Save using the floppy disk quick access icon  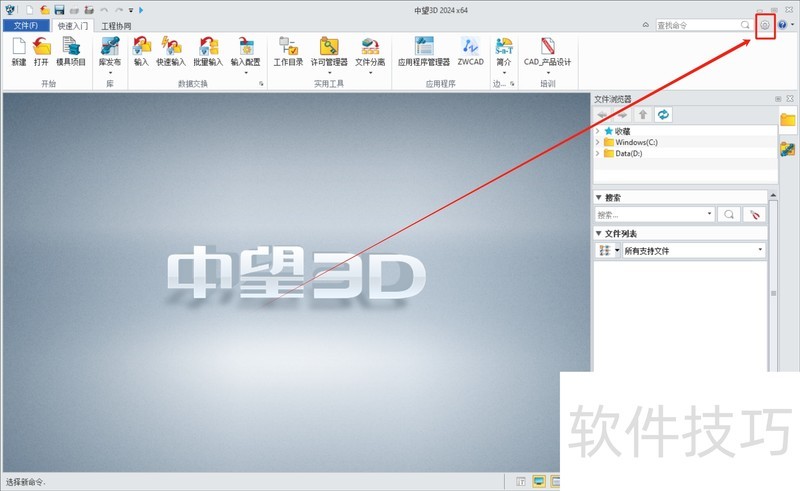(x=60, y=10)
